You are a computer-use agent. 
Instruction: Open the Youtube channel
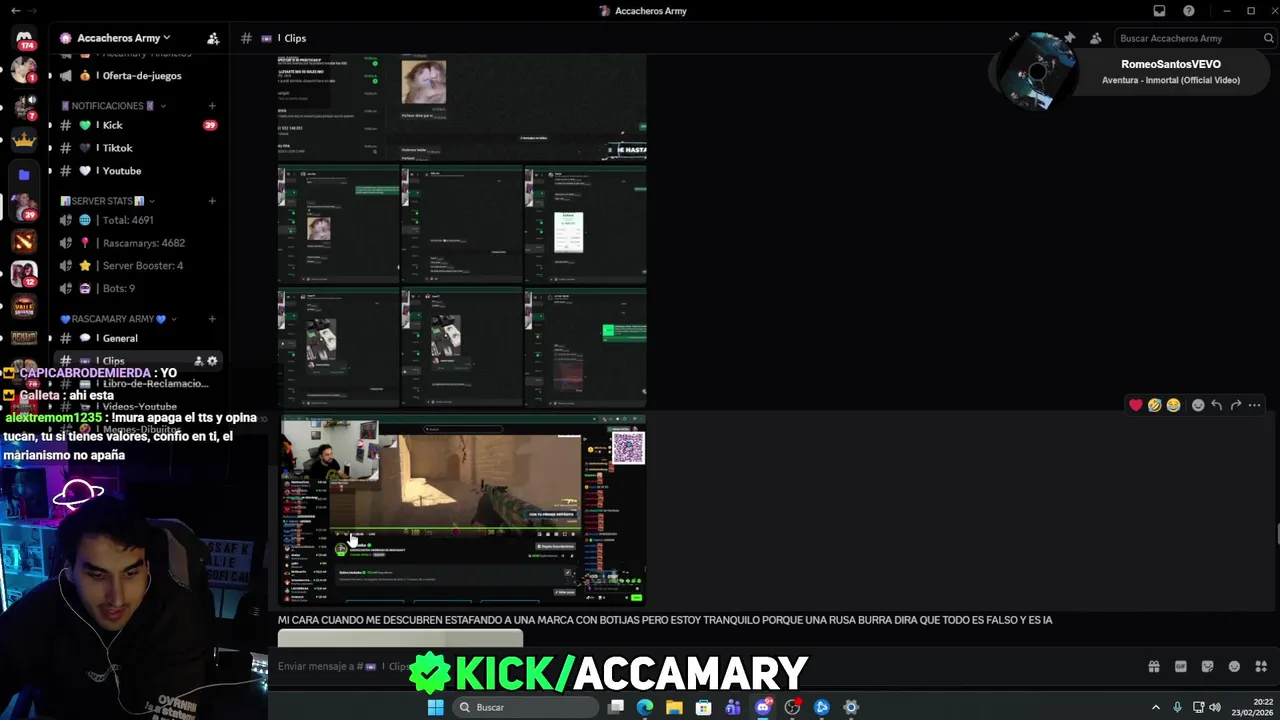(138, 171)
